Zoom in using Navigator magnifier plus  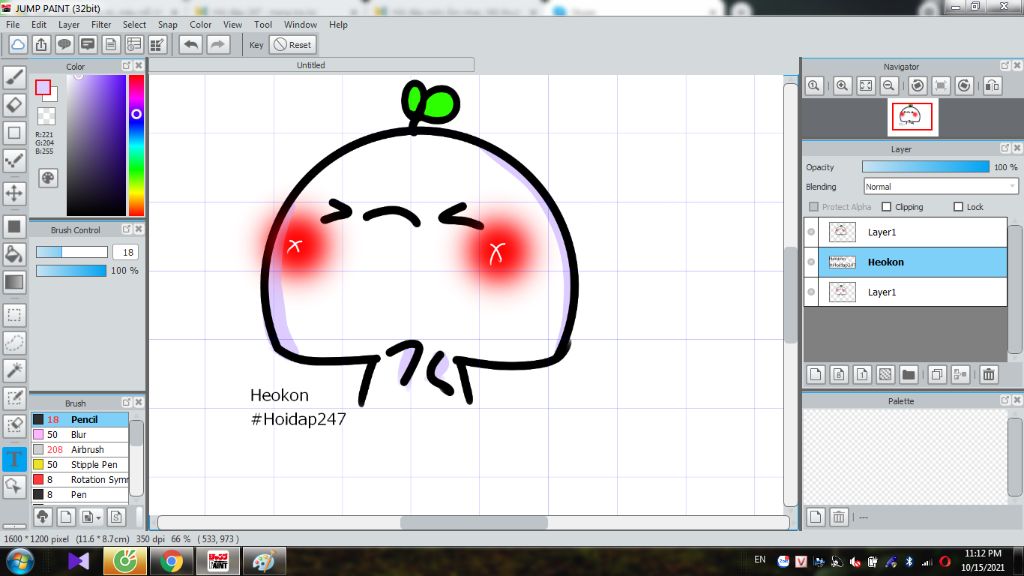(842, 86)
